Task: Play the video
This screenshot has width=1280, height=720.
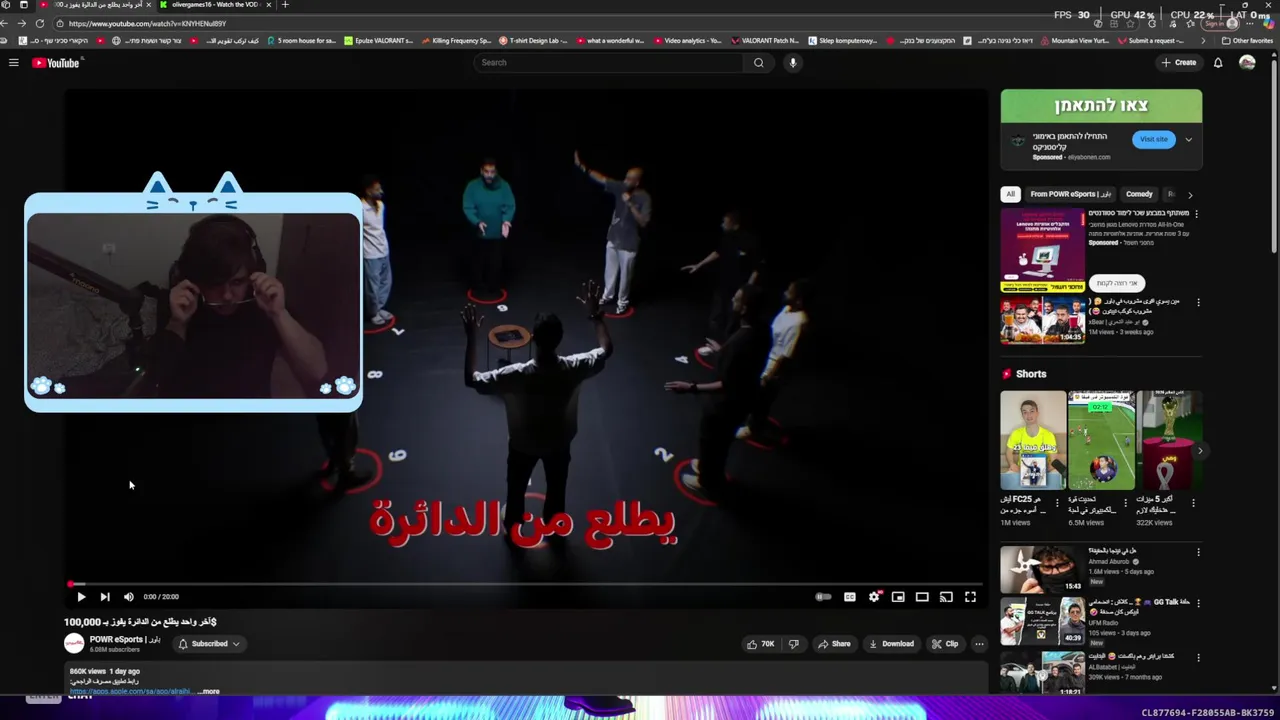Action: pyautogui.click(x=81, y=597)
